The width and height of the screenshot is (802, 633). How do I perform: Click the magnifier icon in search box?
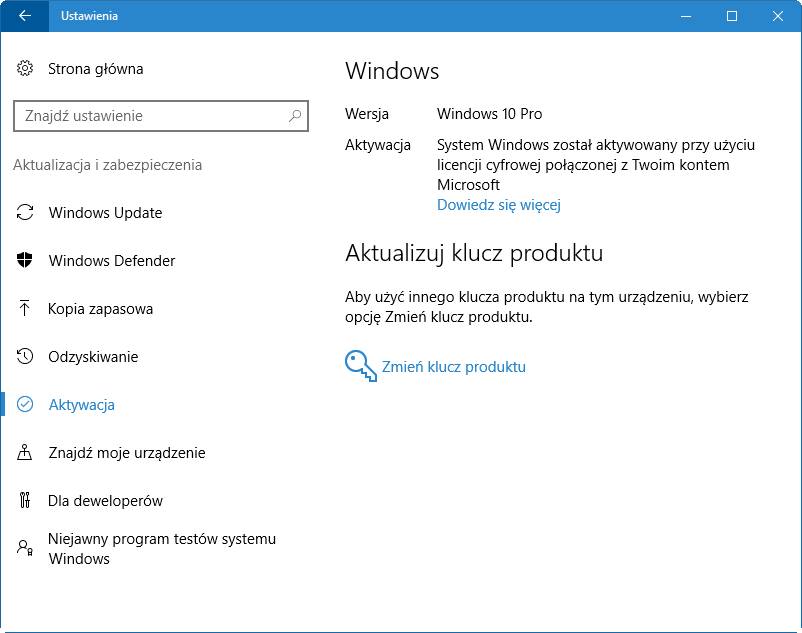coord(295,116)
